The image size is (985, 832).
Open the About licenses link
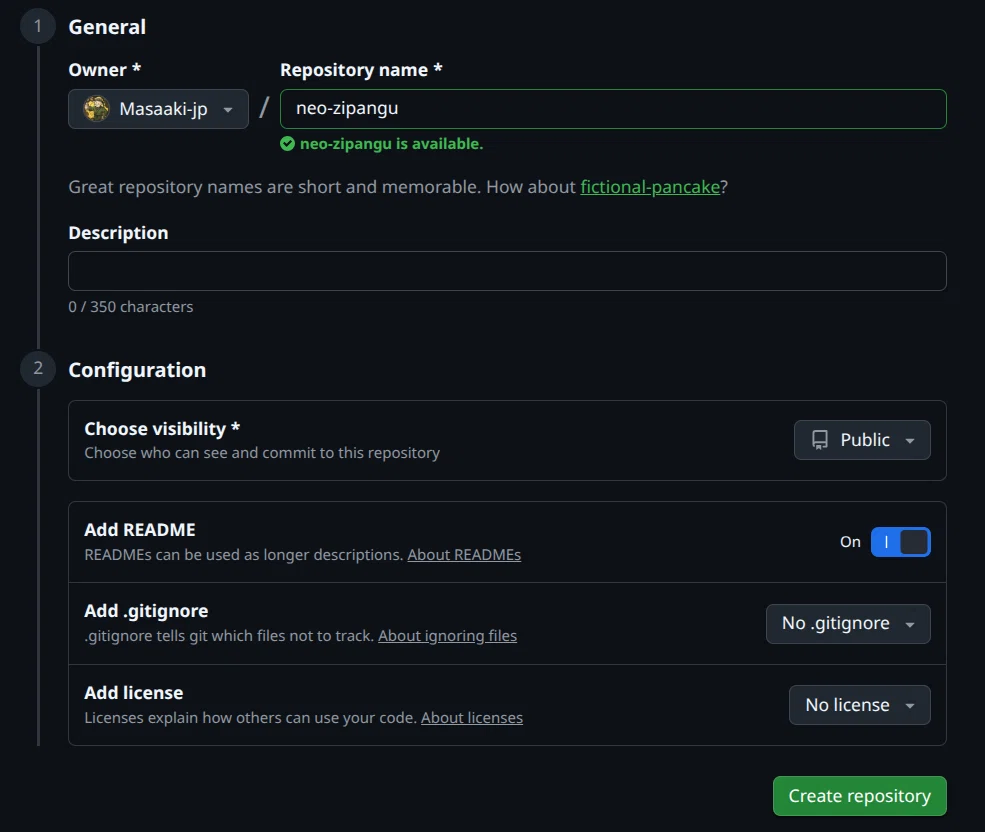(x=472, y=718)
